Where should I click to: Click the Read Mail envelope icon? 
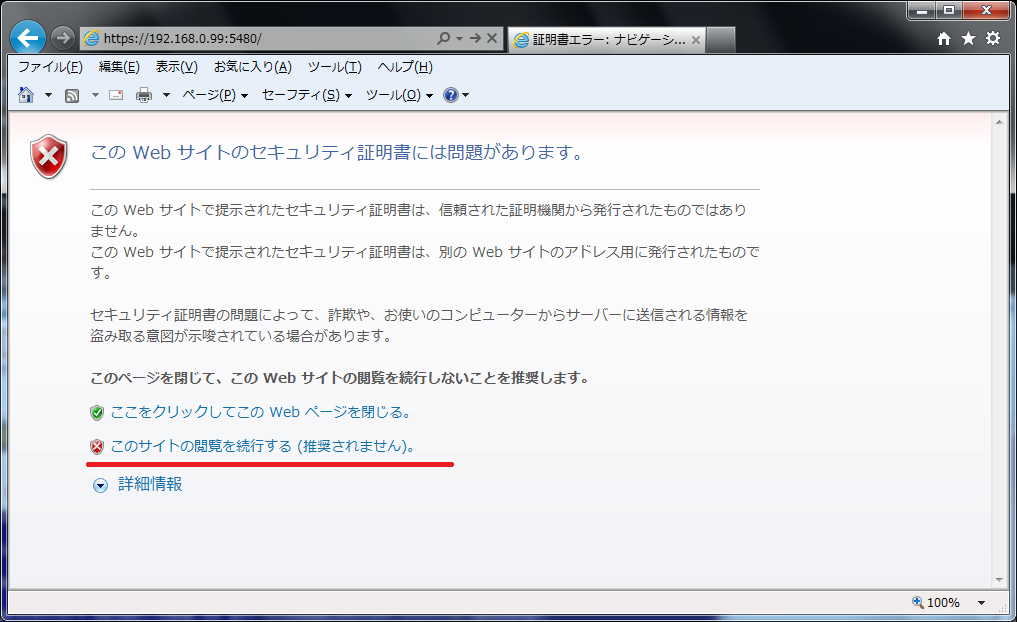116,95
